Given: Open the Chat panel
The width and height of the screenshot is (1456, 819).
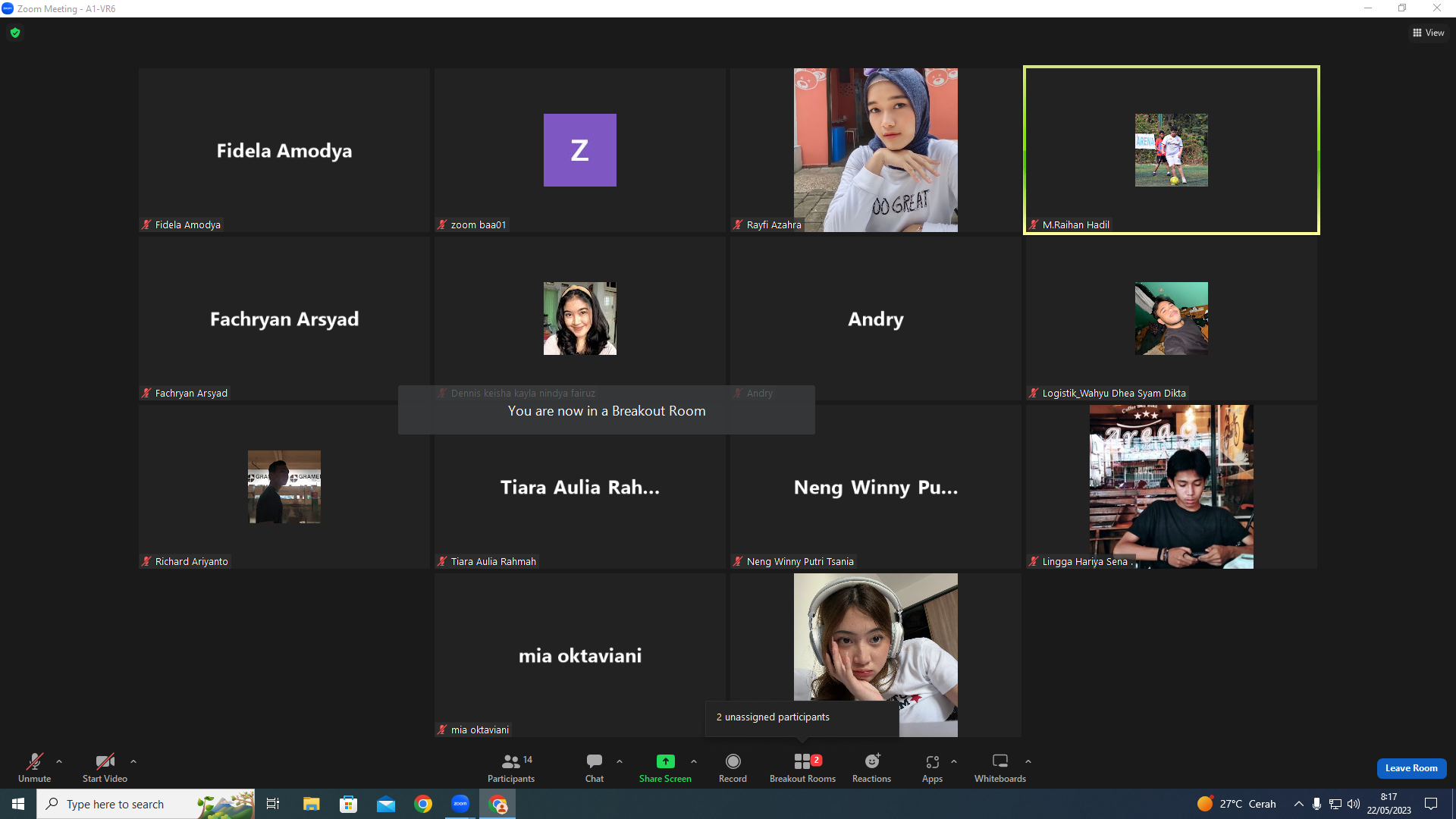Looking at the screenshot, I should (x=595, y=767).
